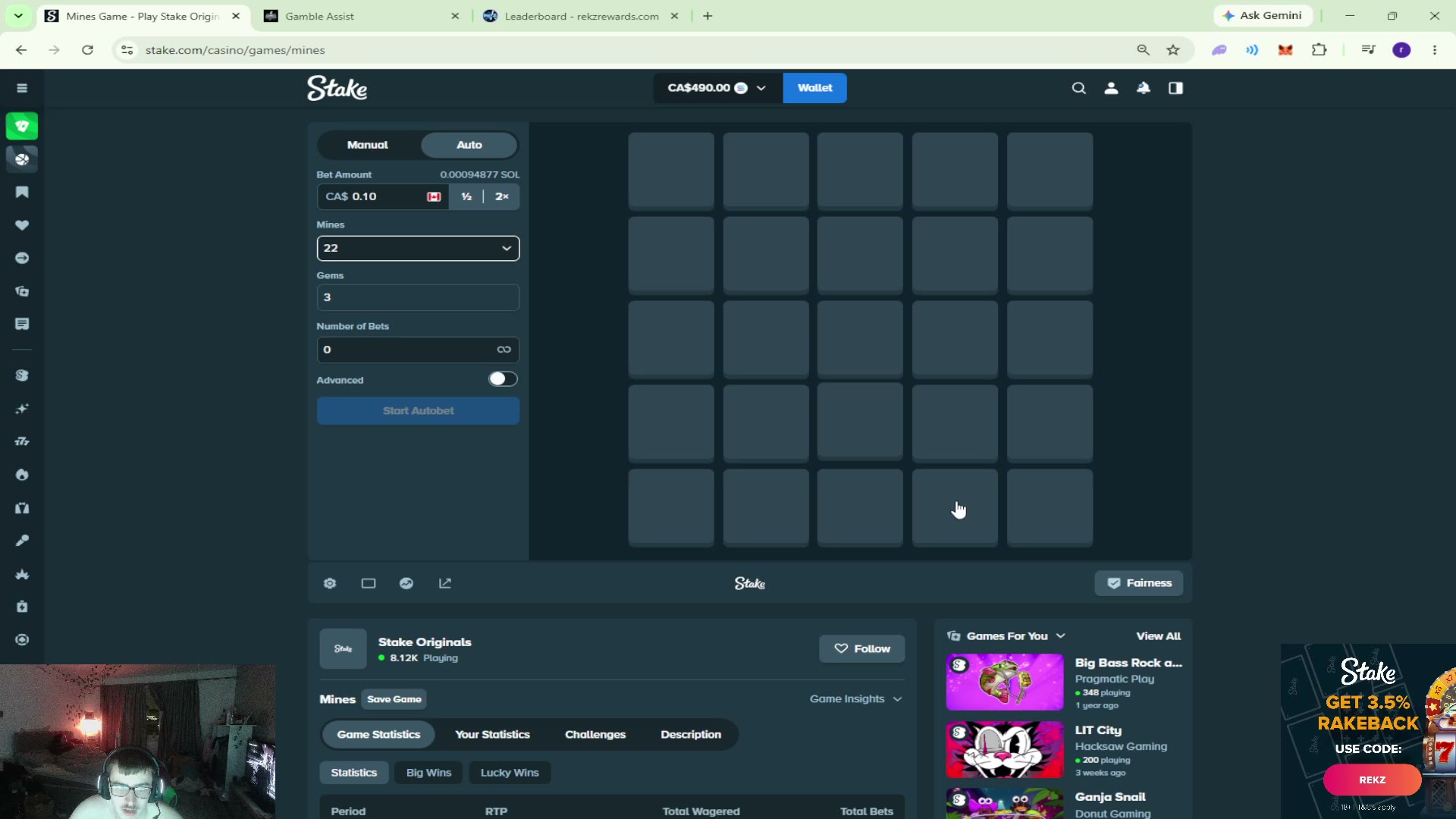
Task: Open the bookmark icon in left sidebar
Action: [22, 193]
